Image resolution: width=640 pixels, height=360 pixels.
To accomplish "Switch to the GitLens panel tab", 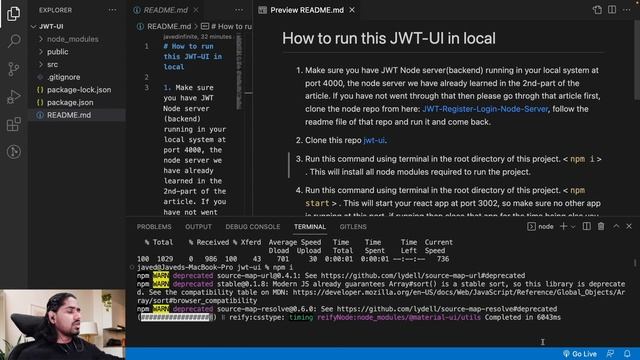I will pos(353,227).
